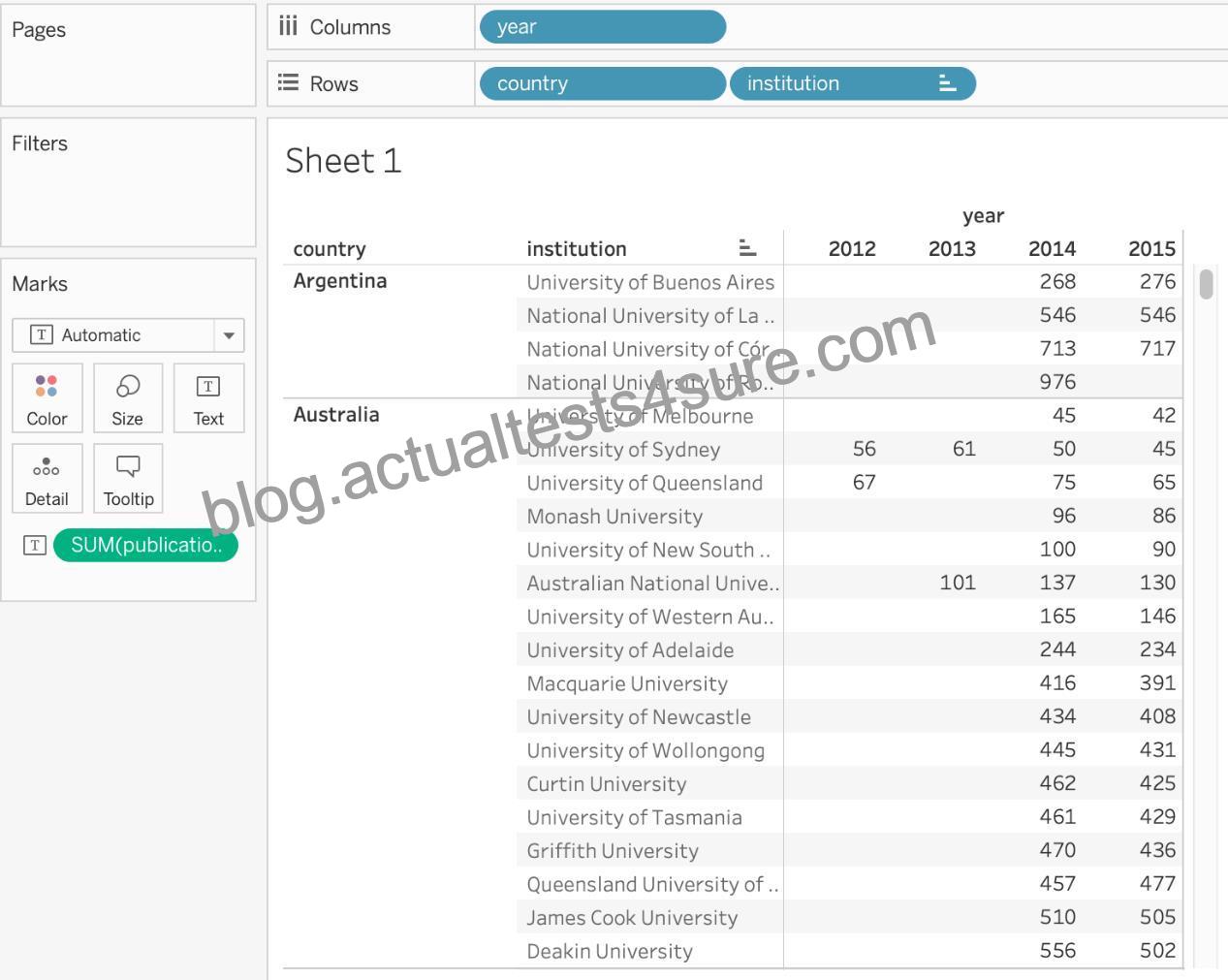Select the Monash University row label
Viewport: 1228px width, 980px height.
[x=614, y=517]
